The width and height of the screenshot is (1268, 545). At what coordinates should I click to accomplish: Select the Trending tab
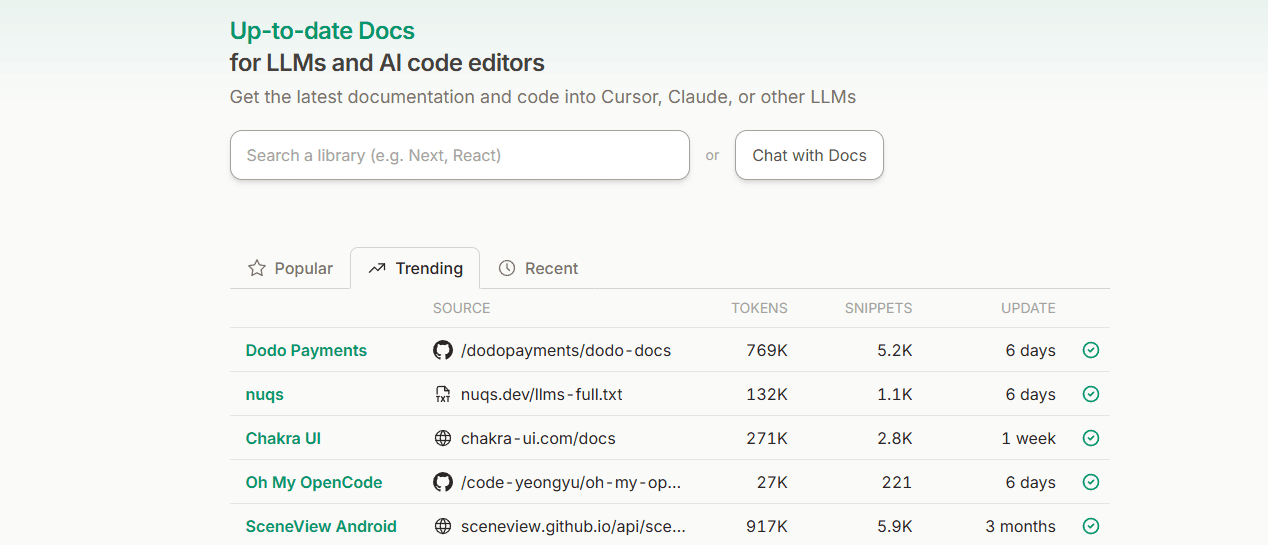[415, 268]
